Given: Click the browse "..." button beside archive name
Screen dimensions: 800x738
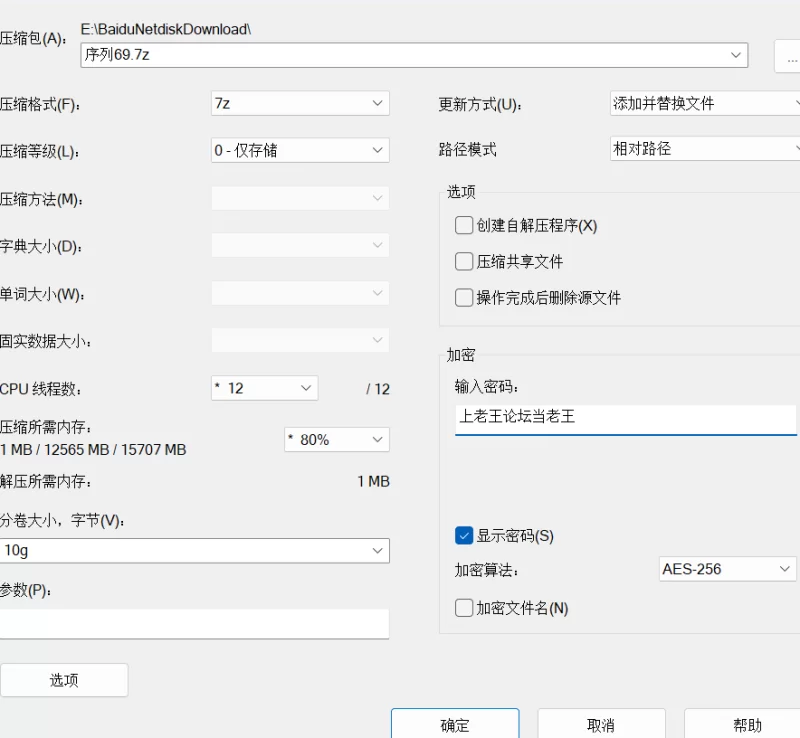Looking at the screenshot, I should (787, 56).
